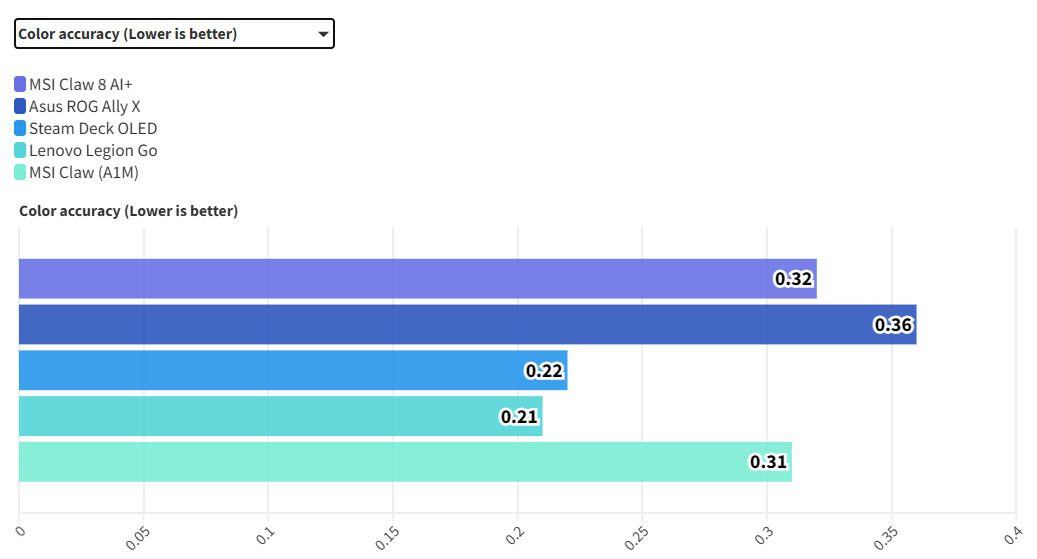Select the dark blue bar showing 0.36
This screenshot has width=1037, height=559.
click(x=450, y=324)
